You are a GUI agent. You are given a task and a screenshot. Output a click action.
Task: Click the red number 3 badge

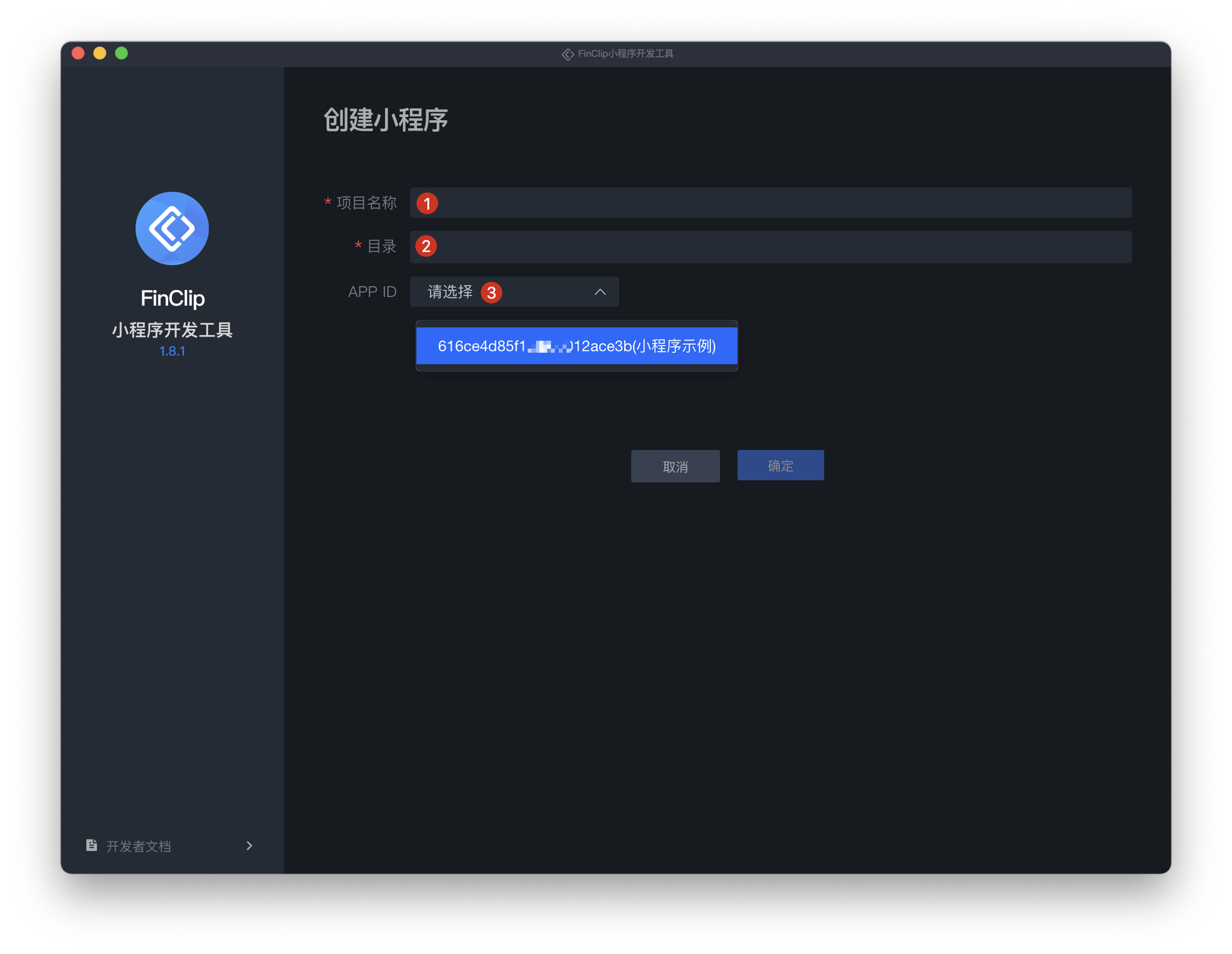[x=491, y=293]
